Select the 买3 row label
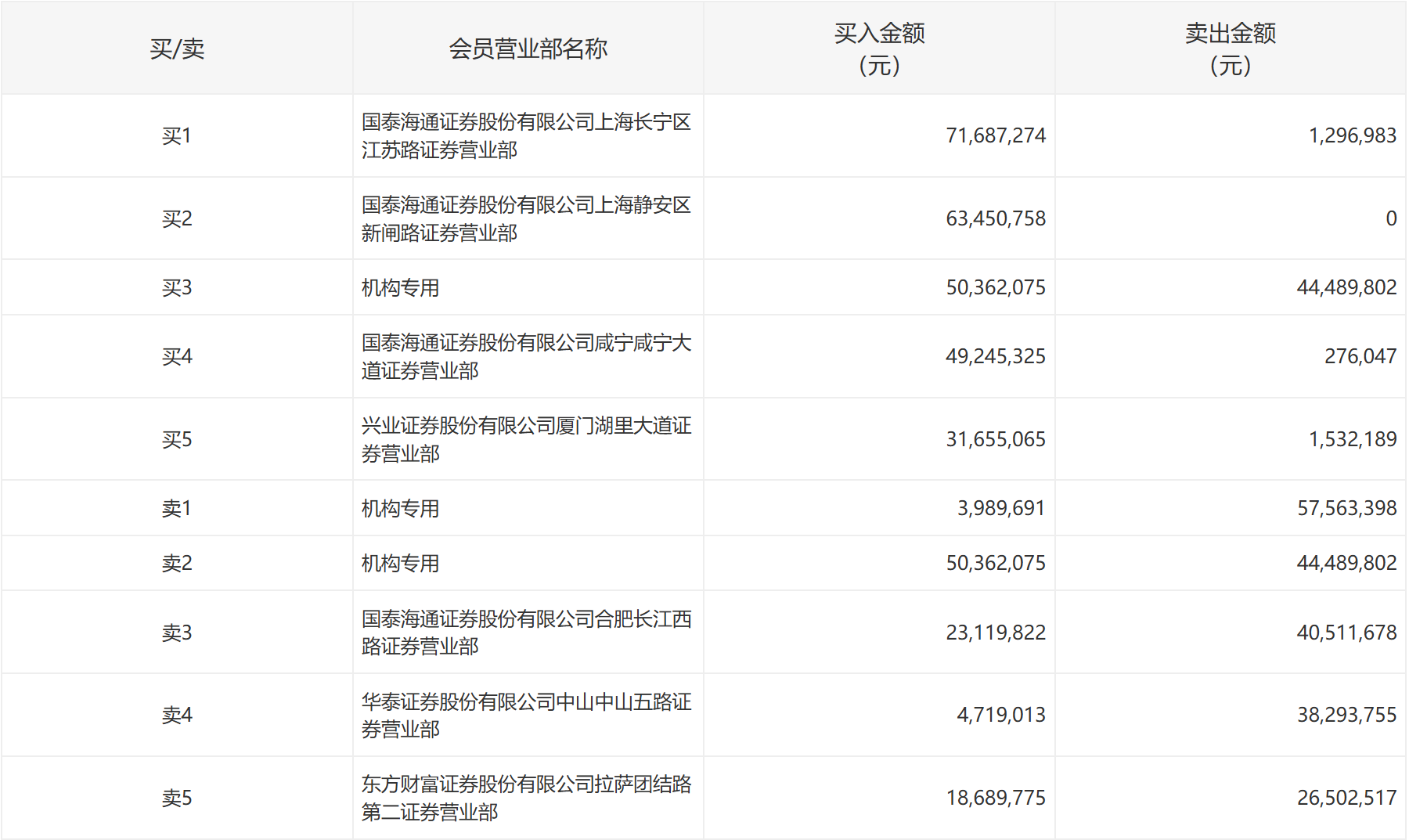This screenshot has width=1409, height=840. pyautogui.click(x=177, y=287)
